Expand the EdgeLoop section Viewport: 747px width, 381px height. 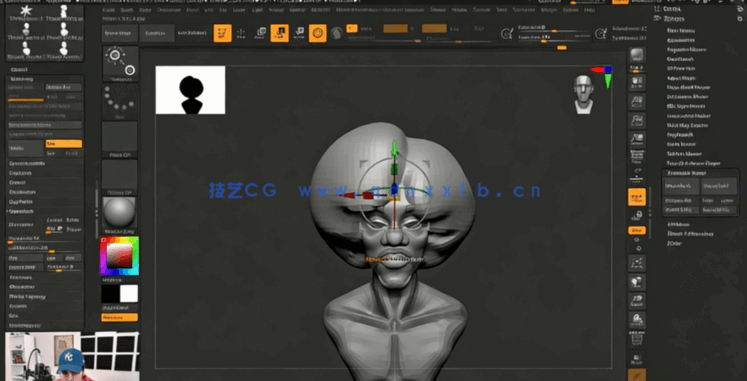coord(20,173)
